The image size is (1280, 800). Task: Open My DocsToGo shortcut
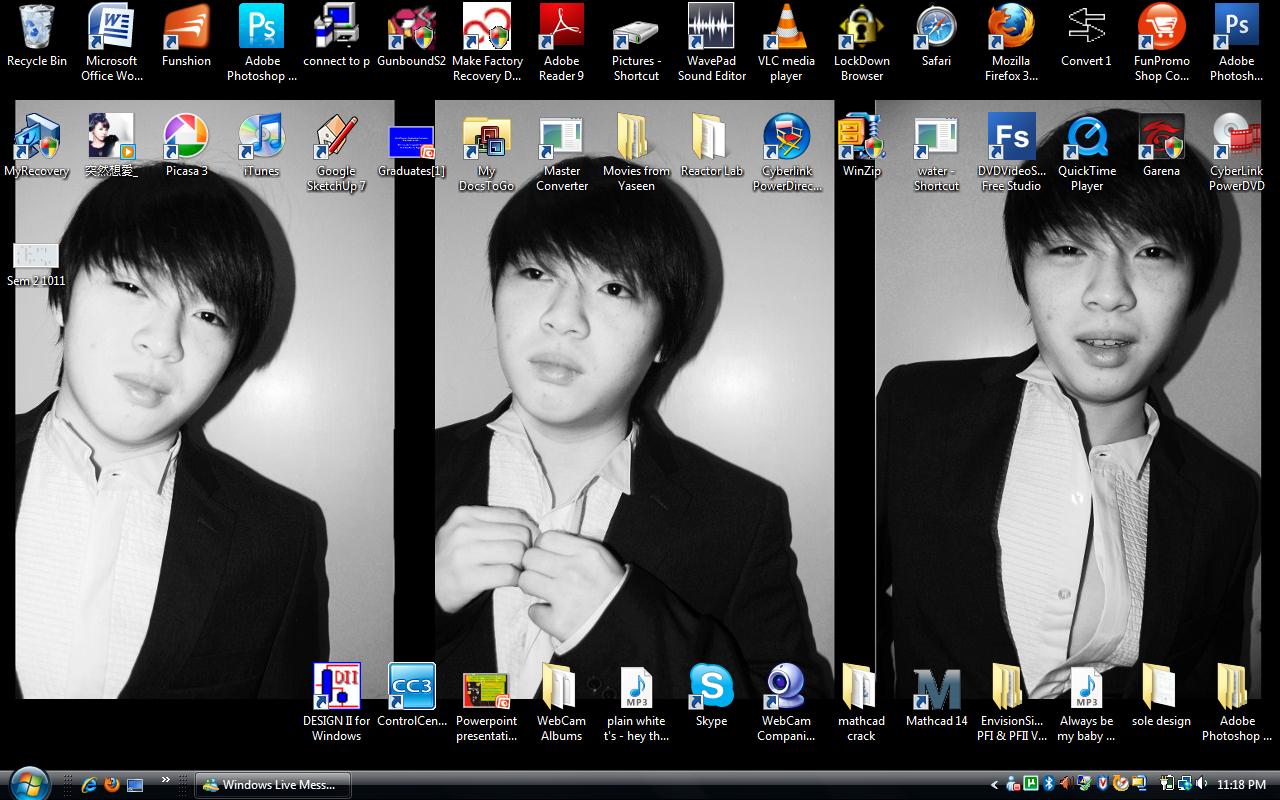(x=486, y=153)
